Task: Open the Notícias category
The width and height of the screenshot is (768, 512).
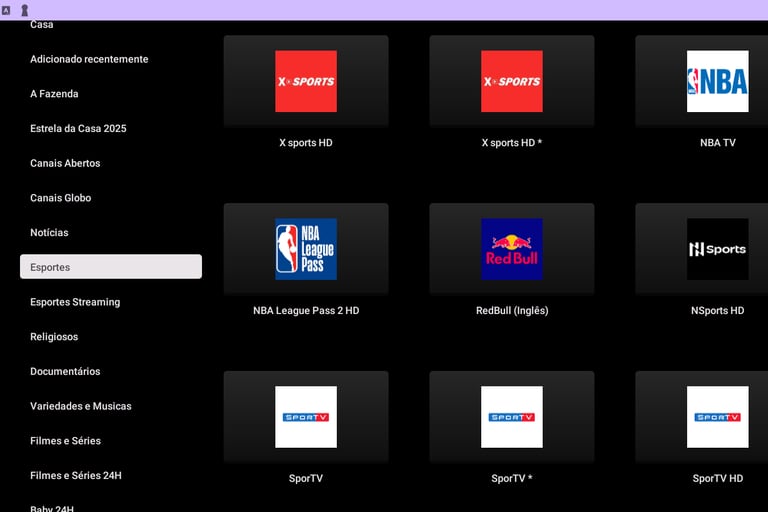Action: pyautogui.click(x=49, y=233)
